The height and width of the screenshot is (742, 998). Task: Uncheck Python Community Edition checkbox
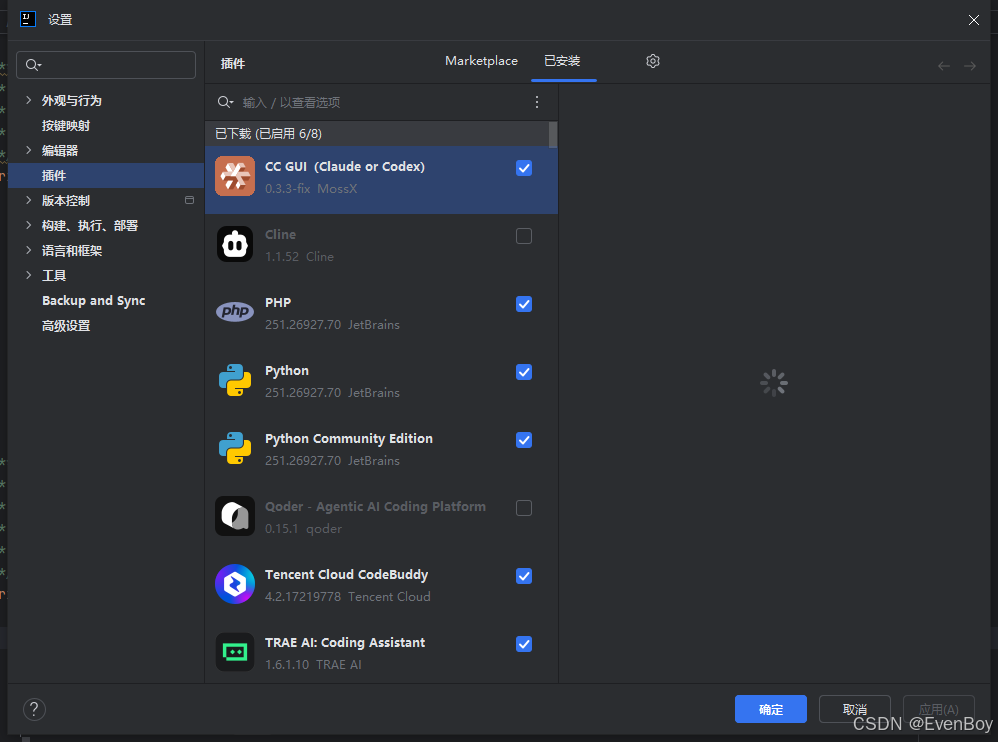524,440
